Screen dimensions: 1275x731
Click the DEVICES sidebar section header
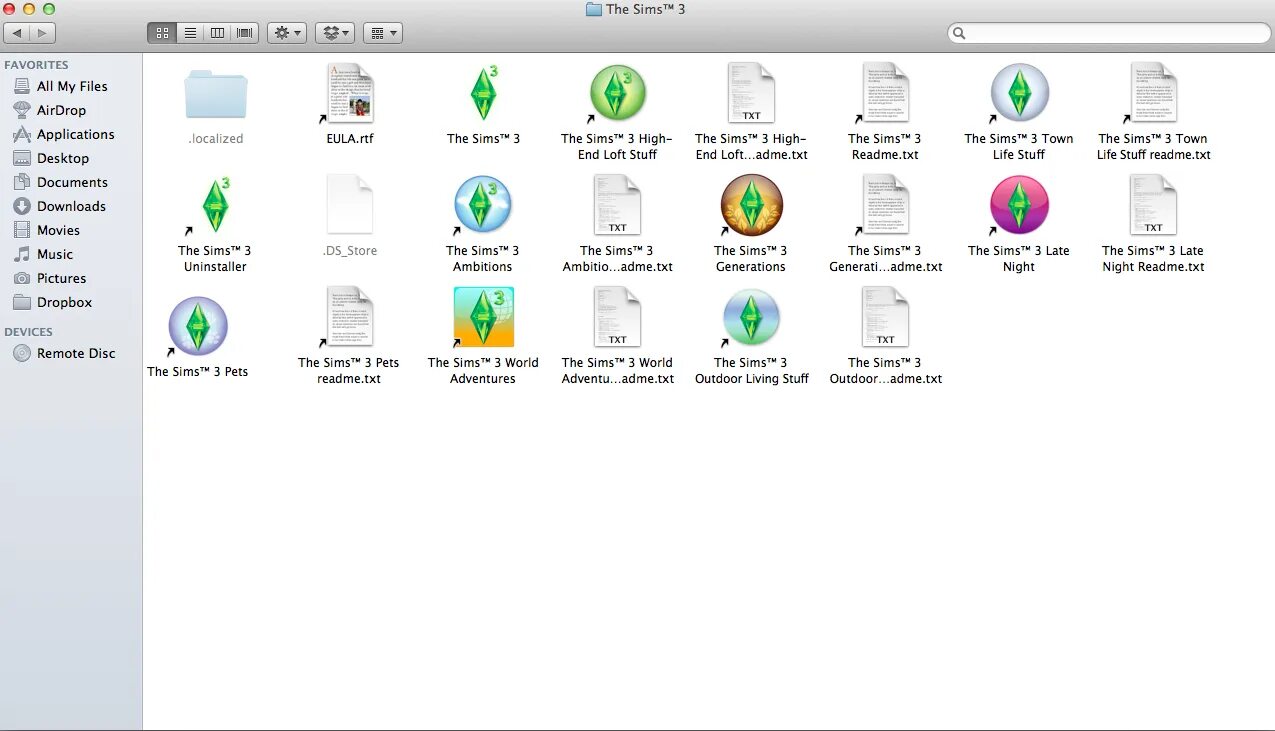point(28,332)
